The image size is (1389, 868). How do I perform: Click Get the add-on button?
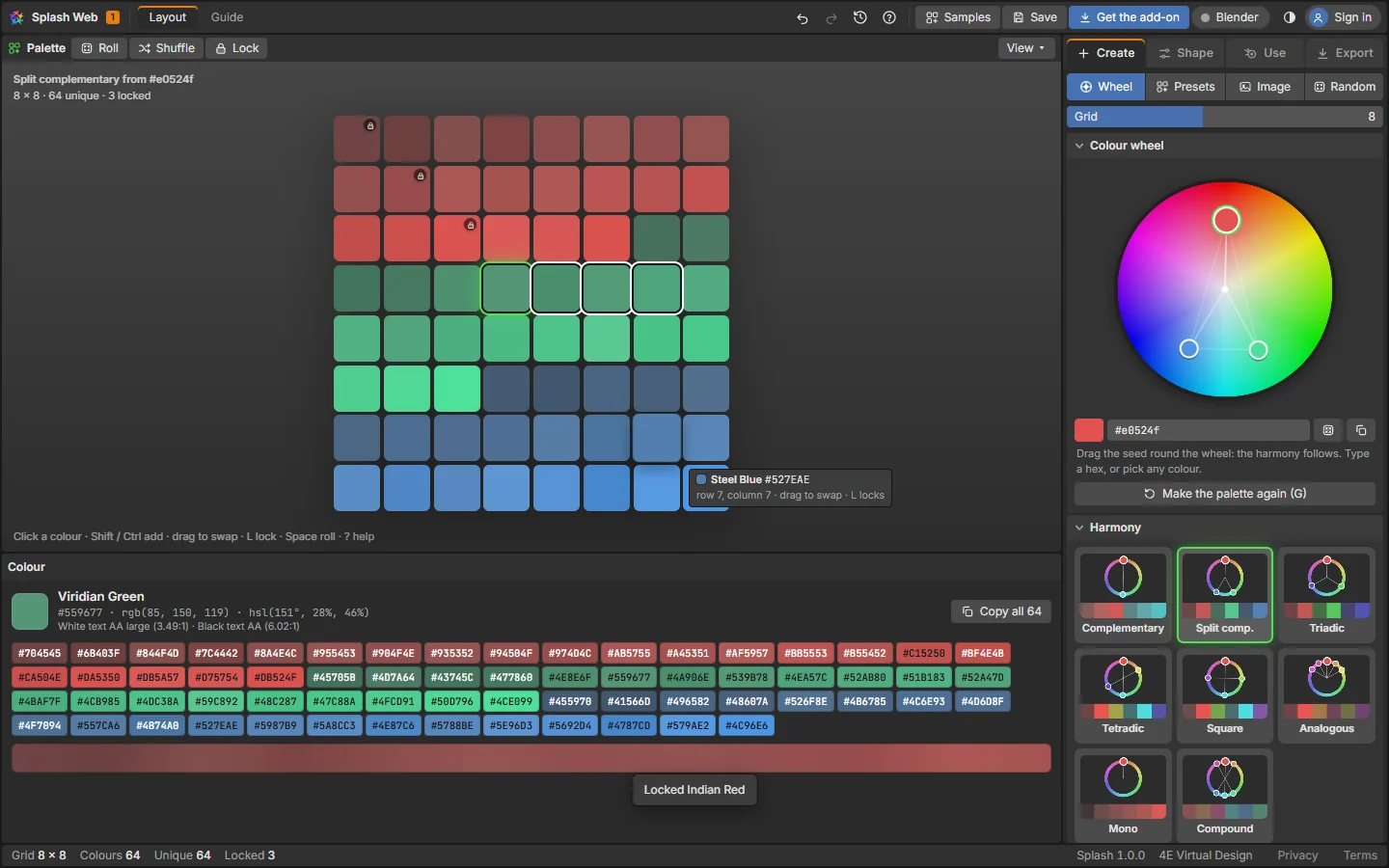click(1129, 17)
